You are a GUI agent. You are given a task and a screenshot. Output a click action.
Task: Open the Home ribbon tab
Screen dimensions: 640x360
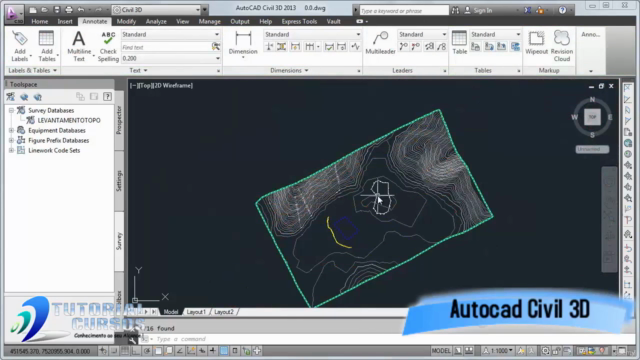[40, 21]
